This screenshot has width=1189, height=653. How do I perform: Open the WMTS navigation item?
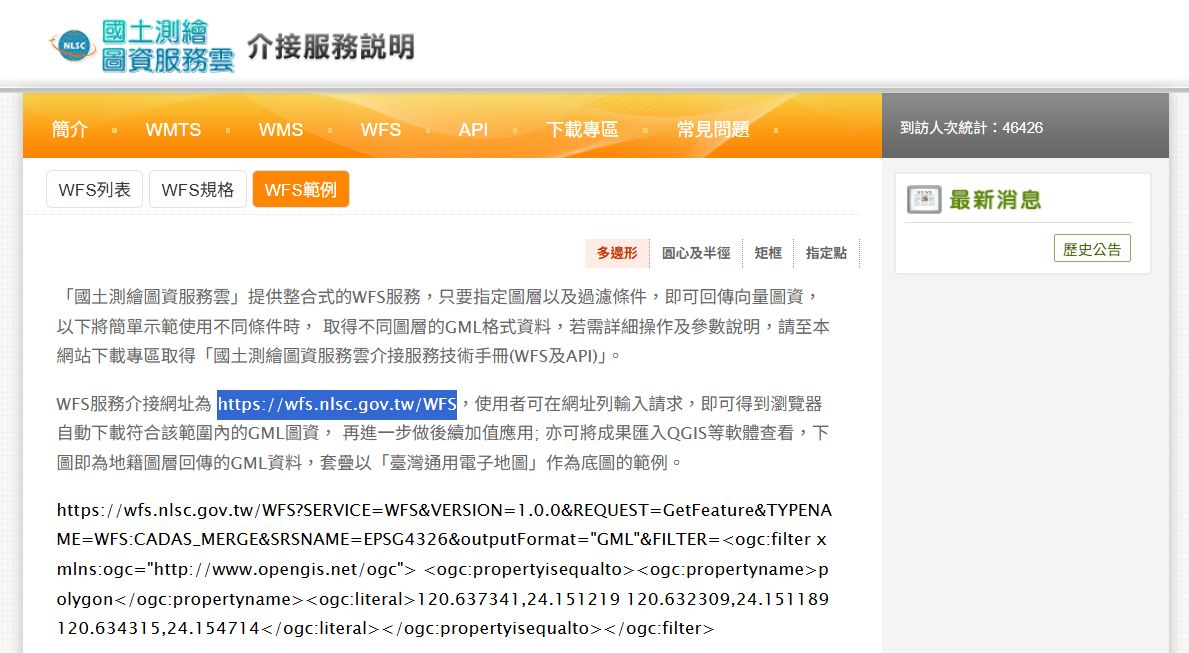173,130
